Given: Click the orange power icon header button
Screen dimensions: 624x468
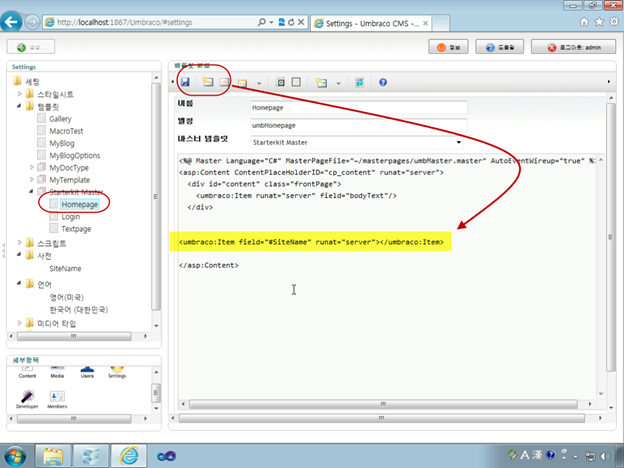Looking at the screenshot, I should tap(448, 47).
